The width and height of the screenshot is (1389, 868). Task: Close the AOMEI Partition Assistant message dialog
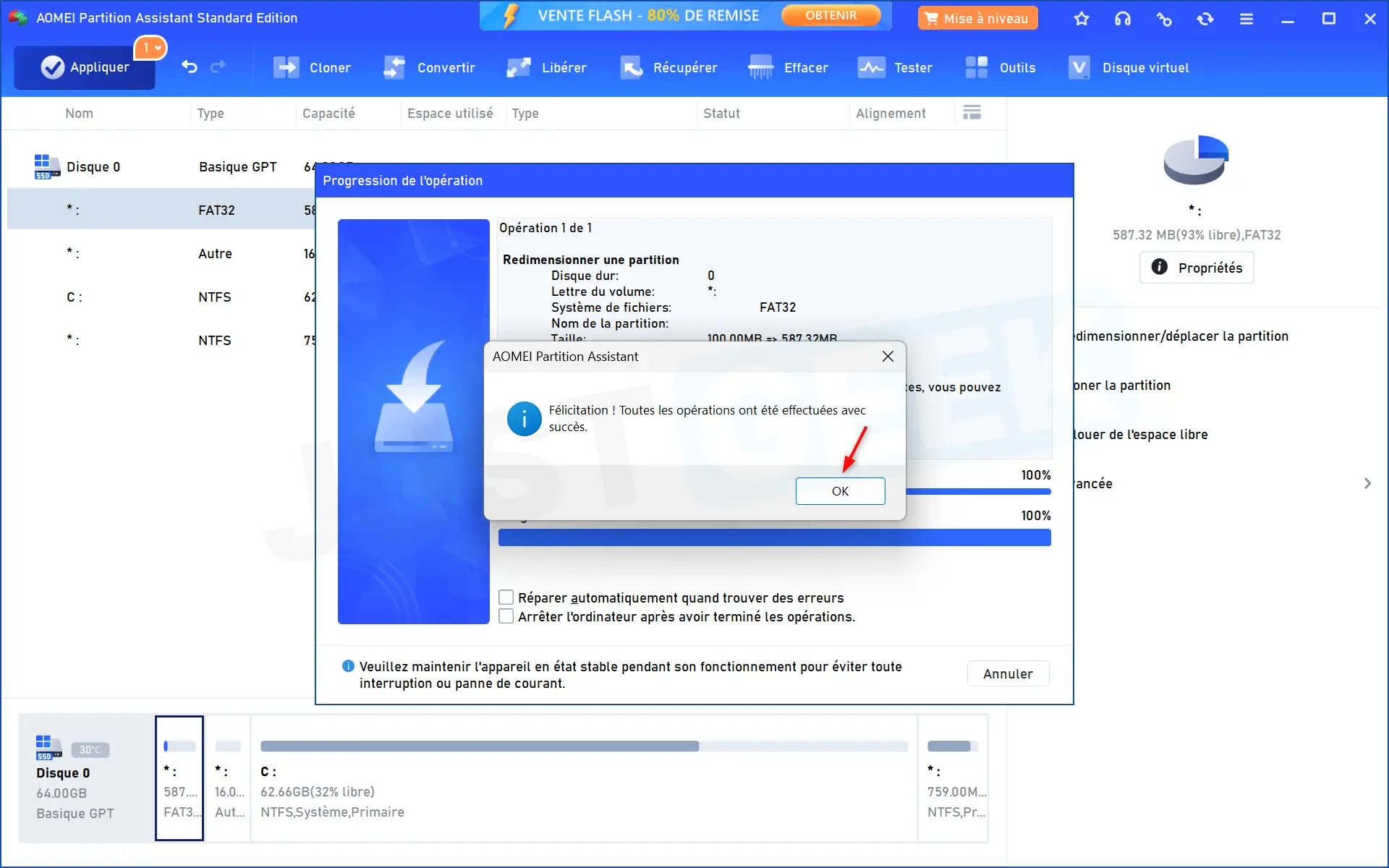coord(888,356)
